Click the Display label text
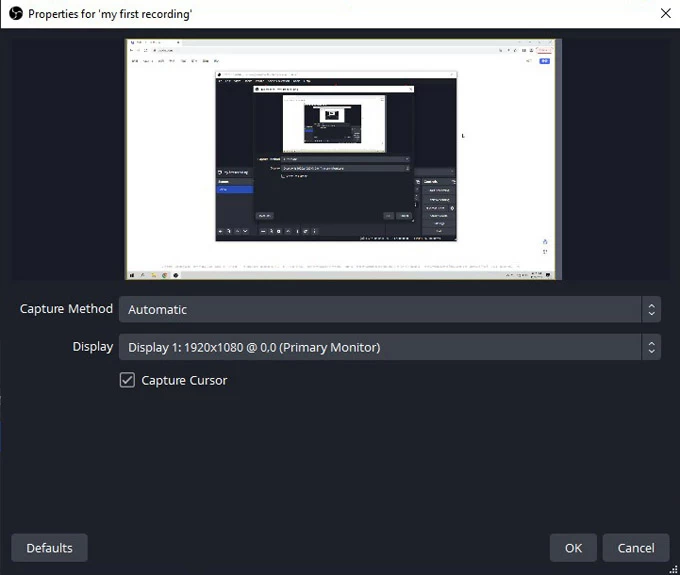Screen dimensions: 680x575 coord(93,347)
